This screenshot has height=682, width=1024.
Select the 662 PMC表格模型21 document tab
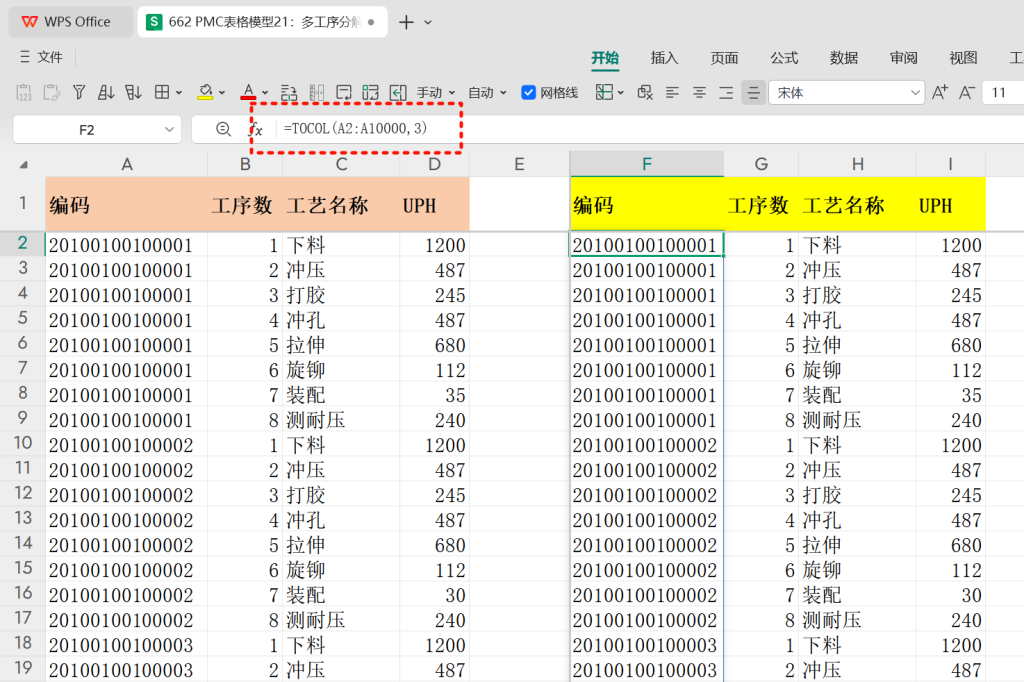(x=262, y=22)
